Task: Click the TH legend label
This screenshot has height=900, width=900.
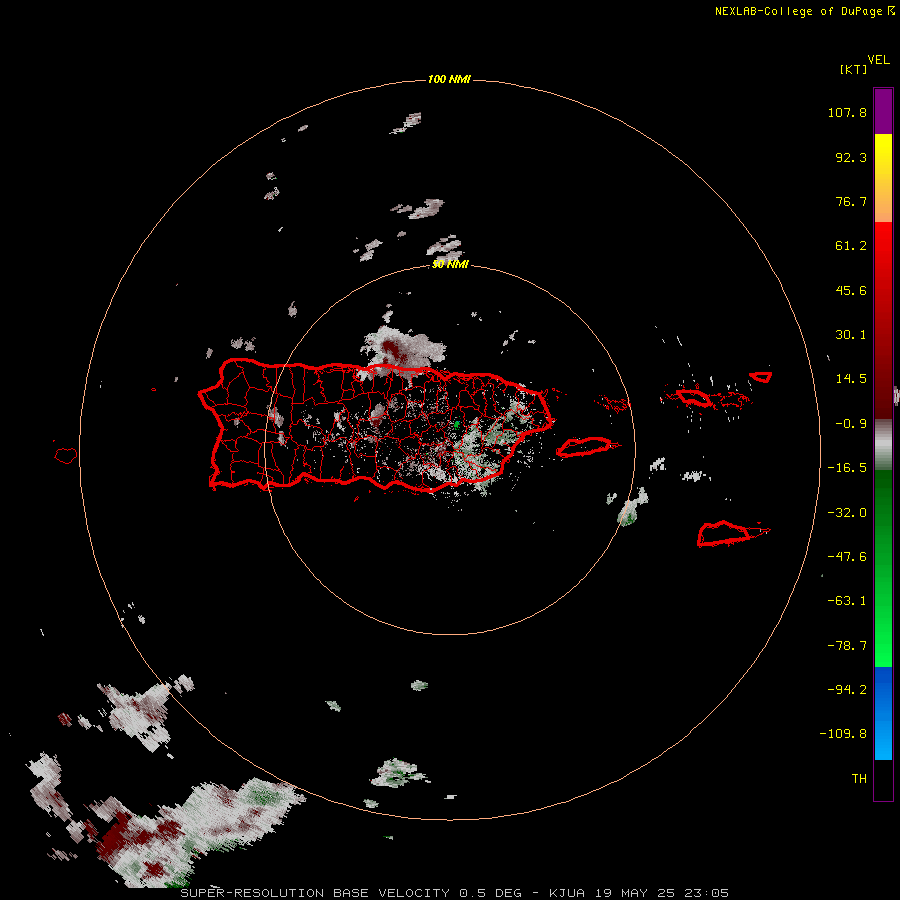Action: (859, 779)
